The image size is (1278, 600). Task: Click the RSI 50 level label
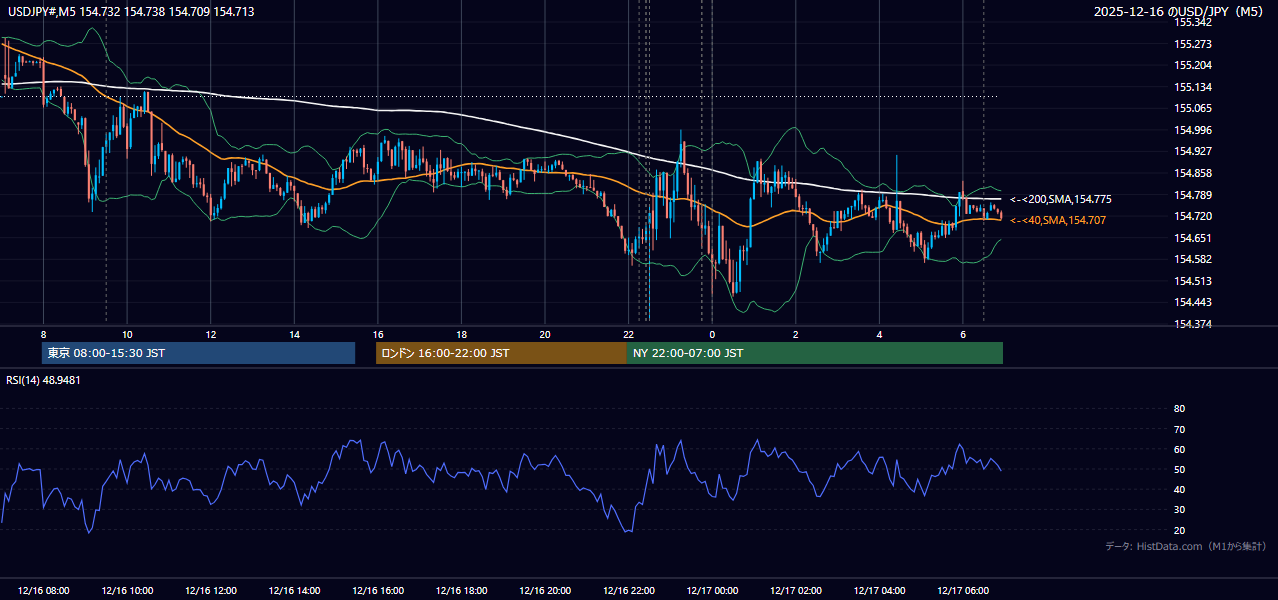pos(1179,469)
